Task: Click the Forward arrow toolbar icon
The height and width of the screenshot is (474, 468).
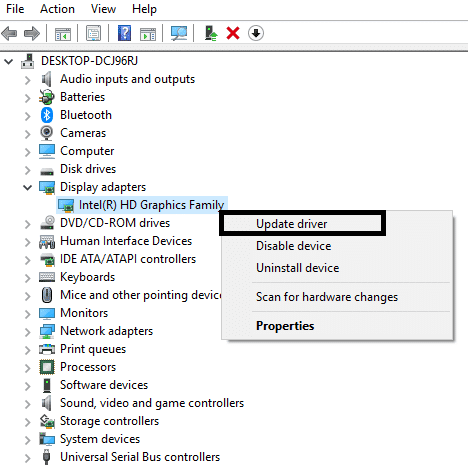Action: (x=32, y=33)
